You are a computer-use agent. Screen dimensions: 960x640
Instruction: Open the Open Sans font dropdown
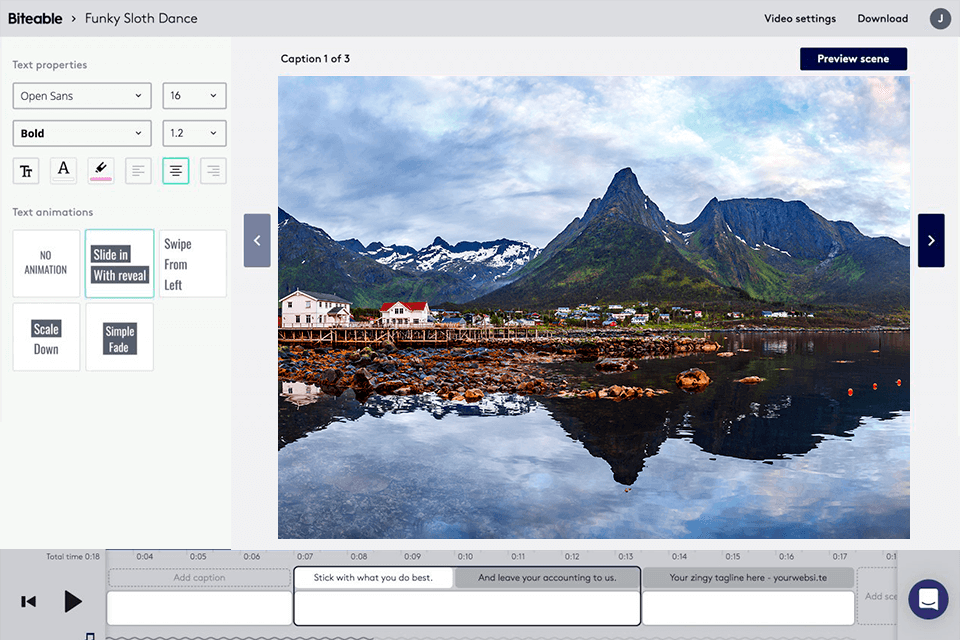coord(81,95)
